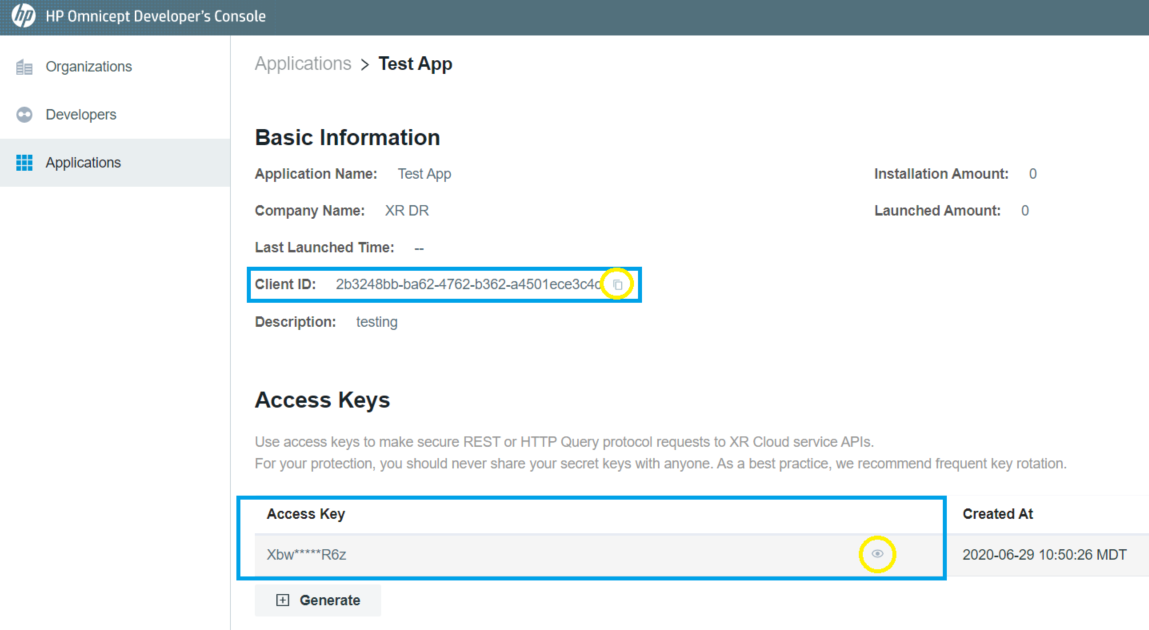Screen dimensions: 1149x630
Task: Open Organizations in the sidebar
Action: (x=88, y=67)
